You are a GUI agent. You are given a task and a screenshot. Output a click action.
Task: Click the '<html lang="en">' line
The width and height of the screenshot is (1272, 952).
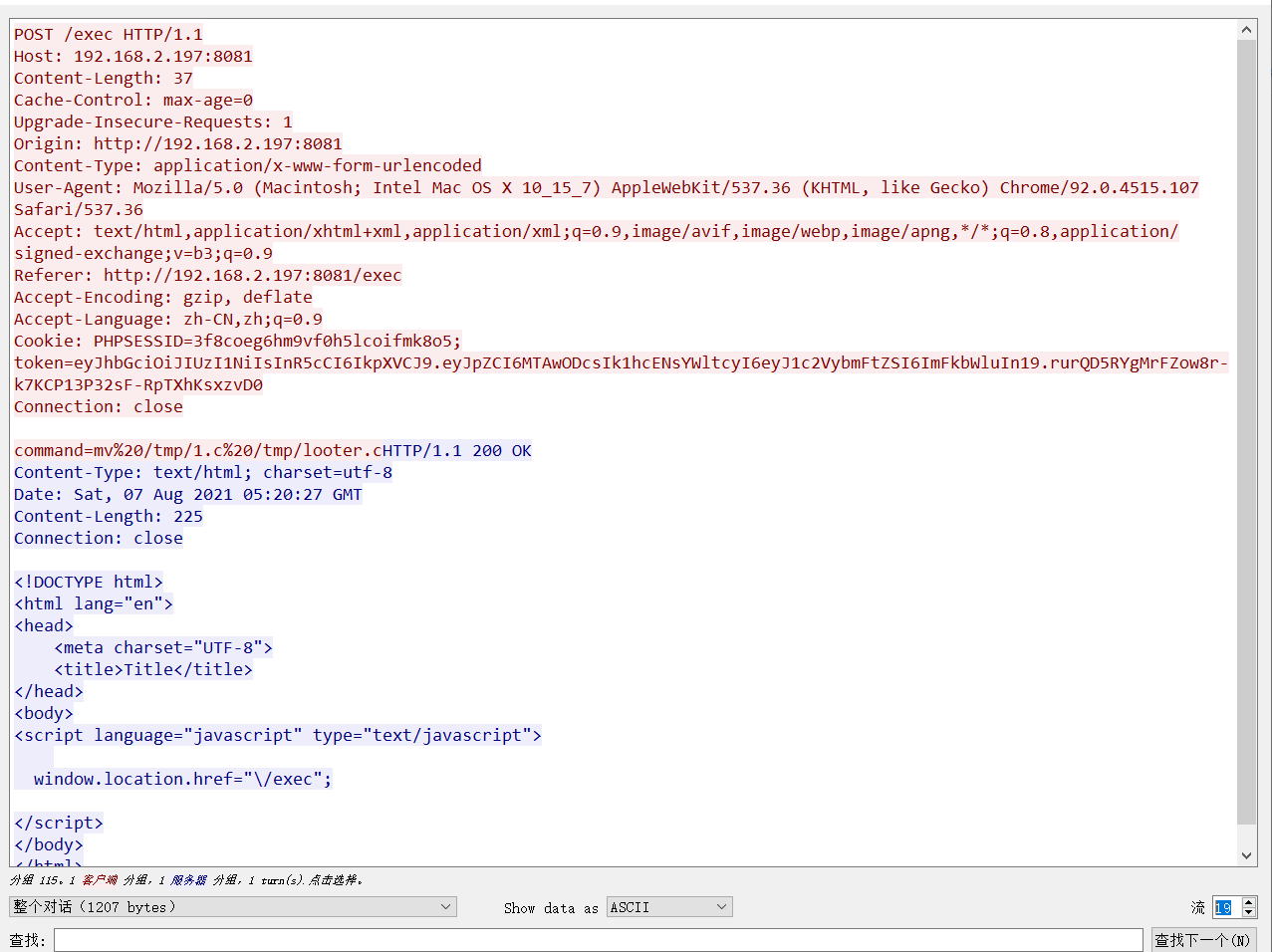pyautogui.click(x=94, y=603)
